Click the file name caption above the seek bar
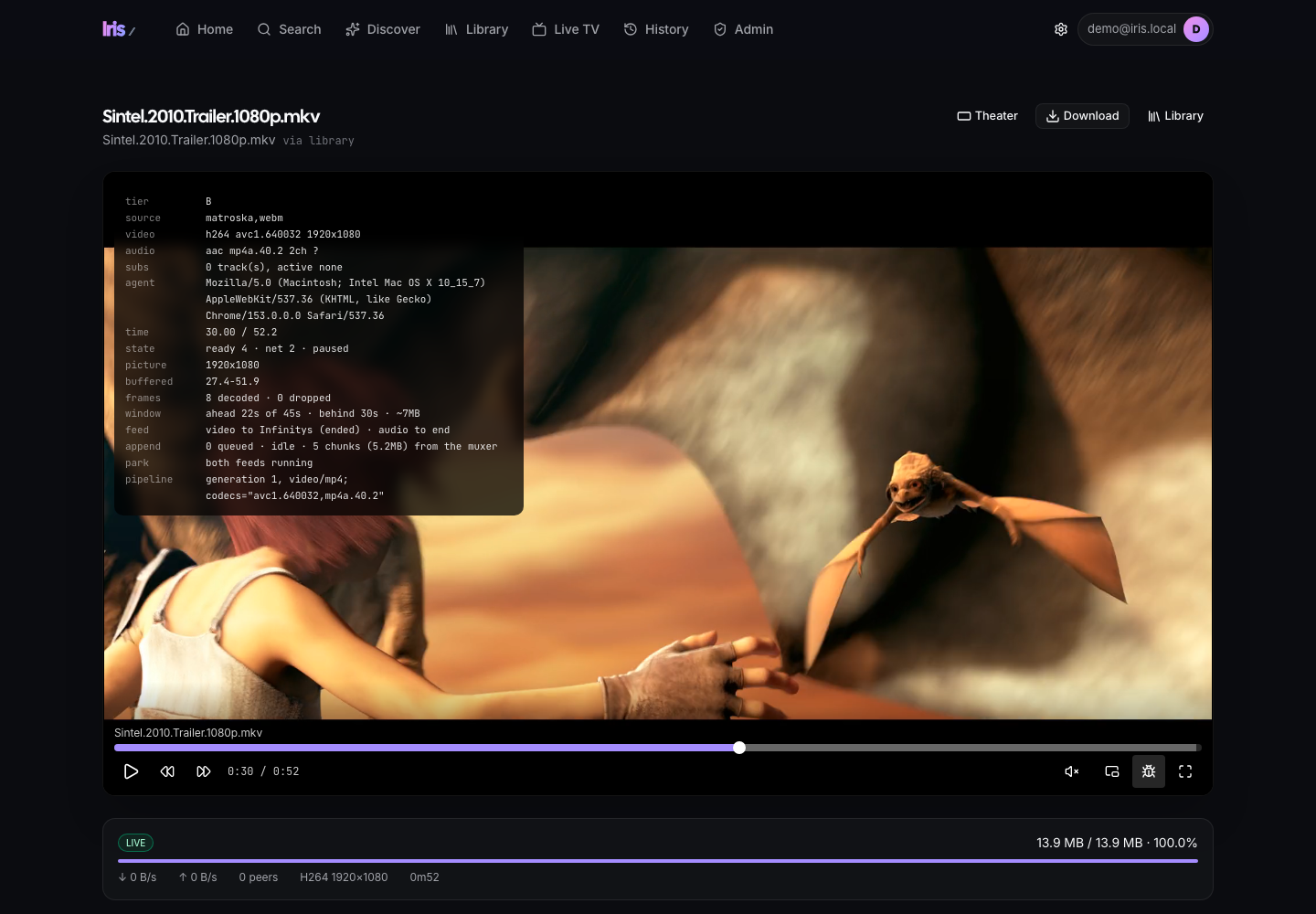1316x914 pixels. coord(188,733)
